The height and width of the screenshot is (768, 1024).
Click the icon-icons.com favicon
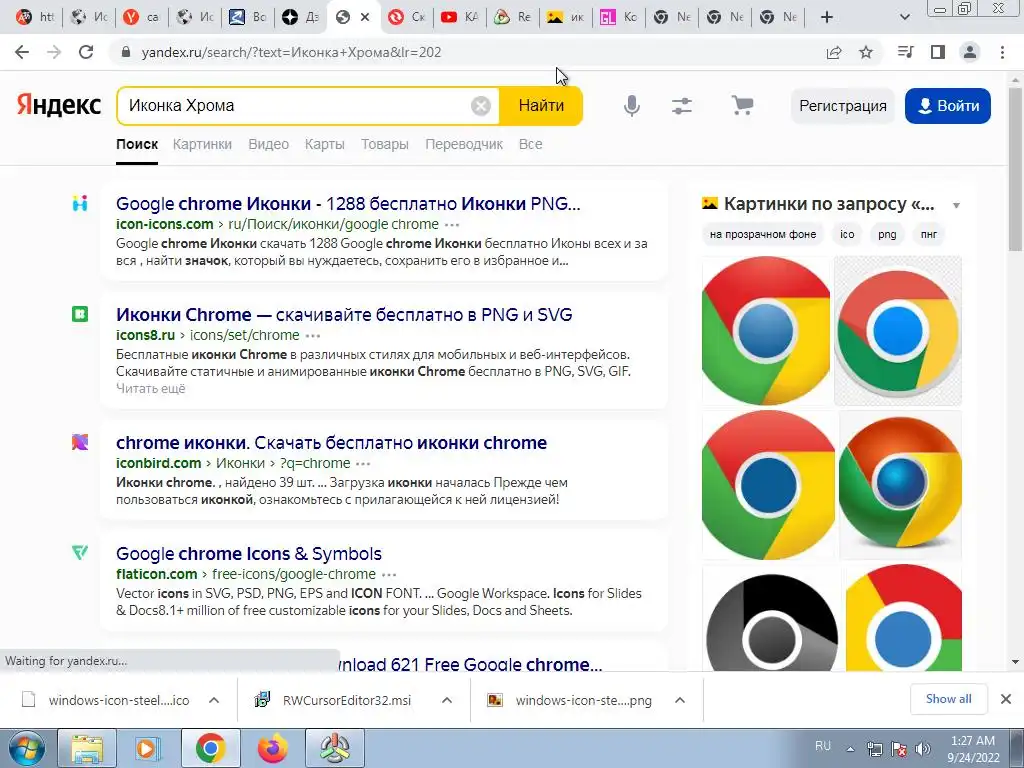80,203
